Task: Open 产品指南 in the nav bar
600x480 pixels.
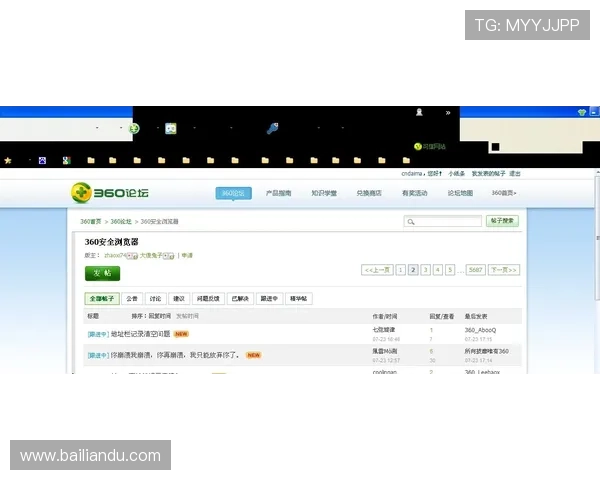Action: click(x=279, y=193)
